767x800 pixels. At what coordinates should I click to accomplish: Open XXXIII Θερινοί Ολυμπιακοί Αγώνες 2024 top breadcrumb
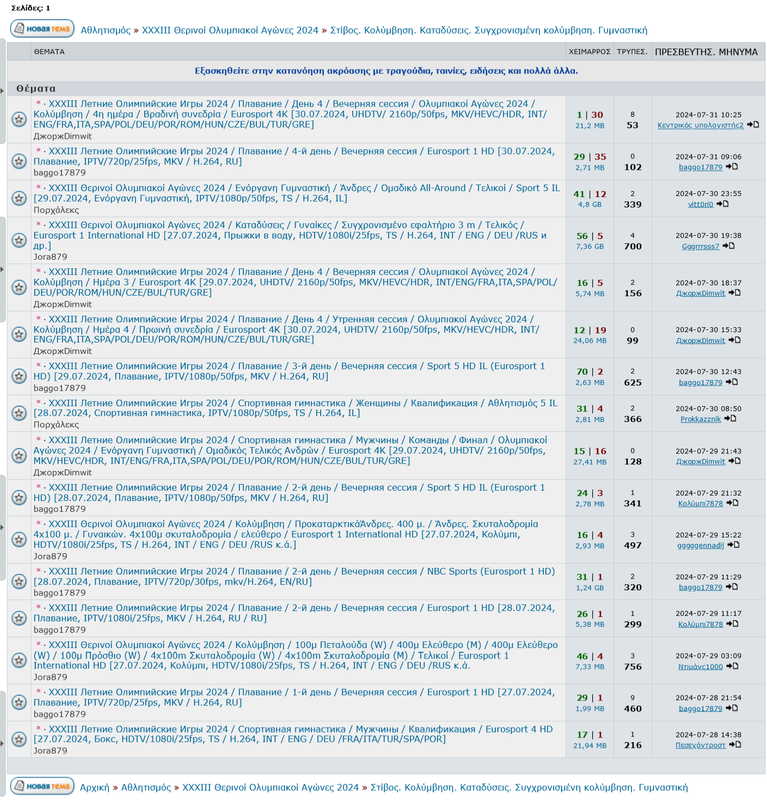(x=230, y=30)
